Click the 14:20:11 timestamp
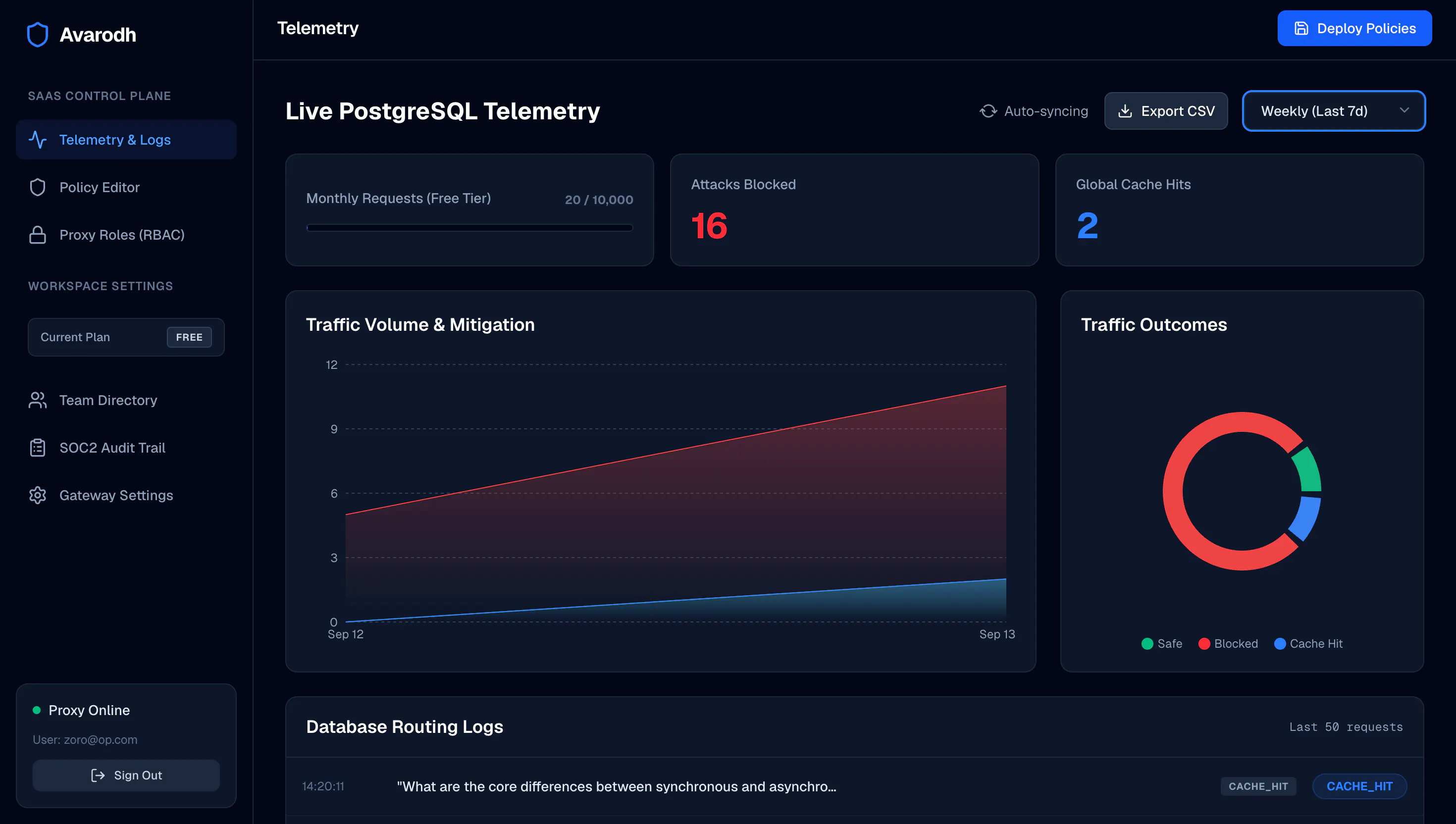Screen dimensions: 1456x824 (x=323, y=786)
